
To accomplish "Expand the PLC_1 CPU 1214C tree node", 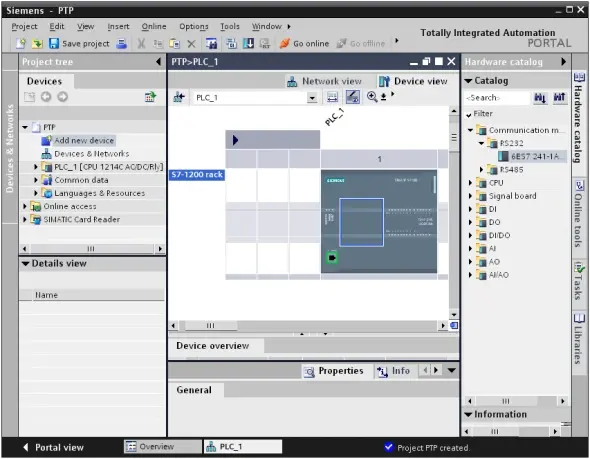I will 36,166.
